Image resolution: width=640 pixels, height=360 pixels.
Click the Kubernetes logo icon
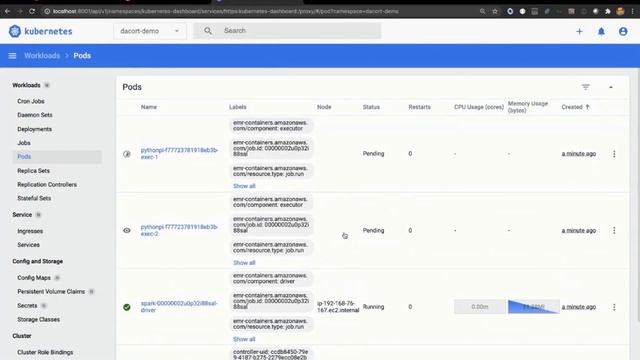[x=15, y=31]
